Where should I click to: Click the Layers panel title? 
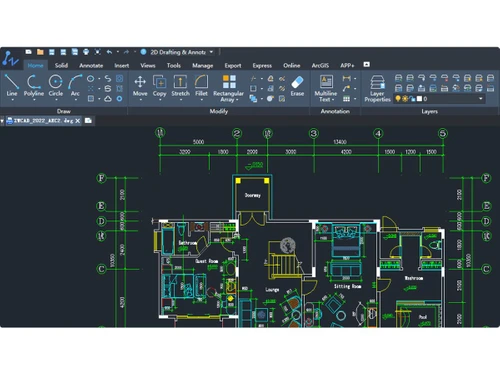point(429,111)
